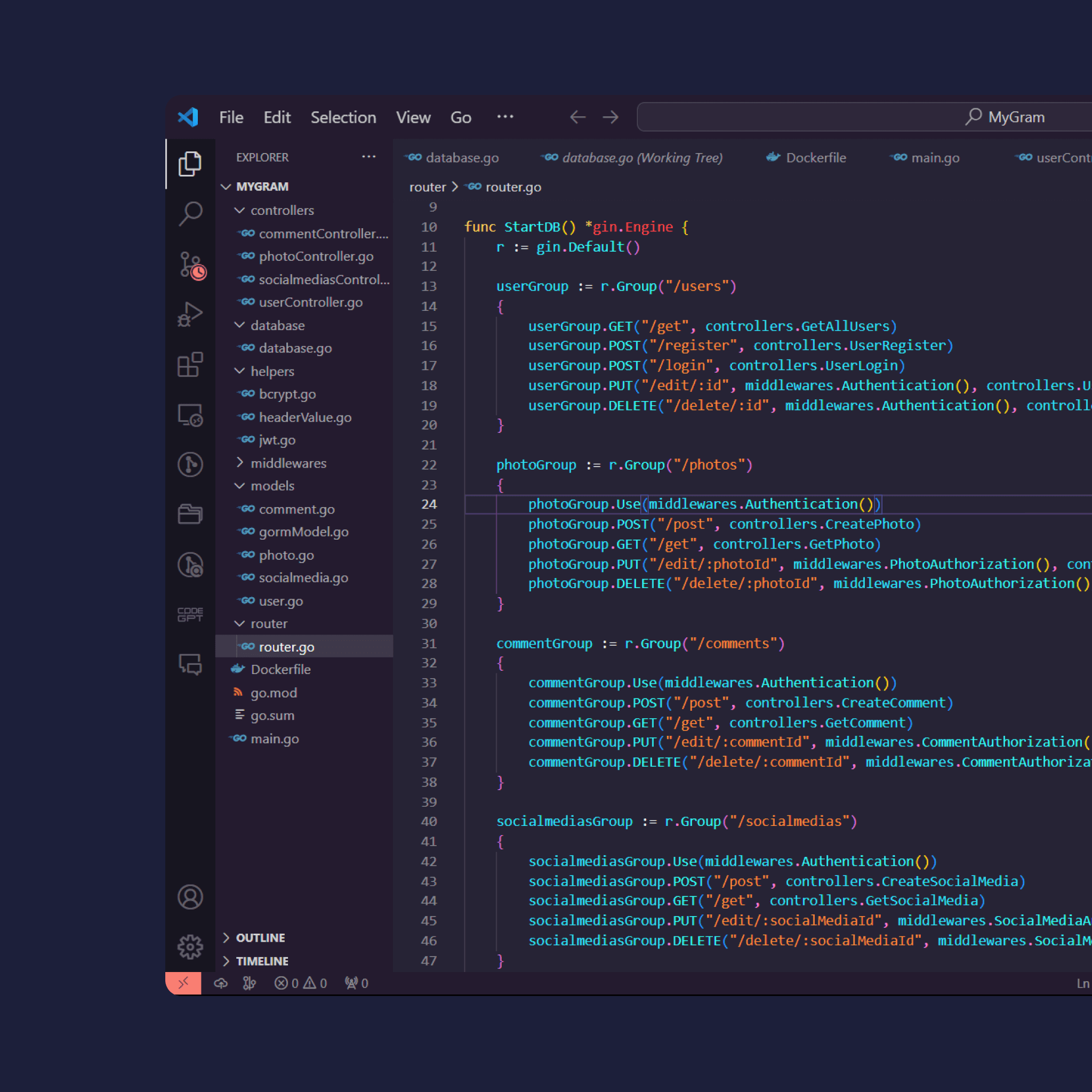Open the Remote Explorer icon
Viewport: 1092px width, 1092px height.
(x=190, y=415)
